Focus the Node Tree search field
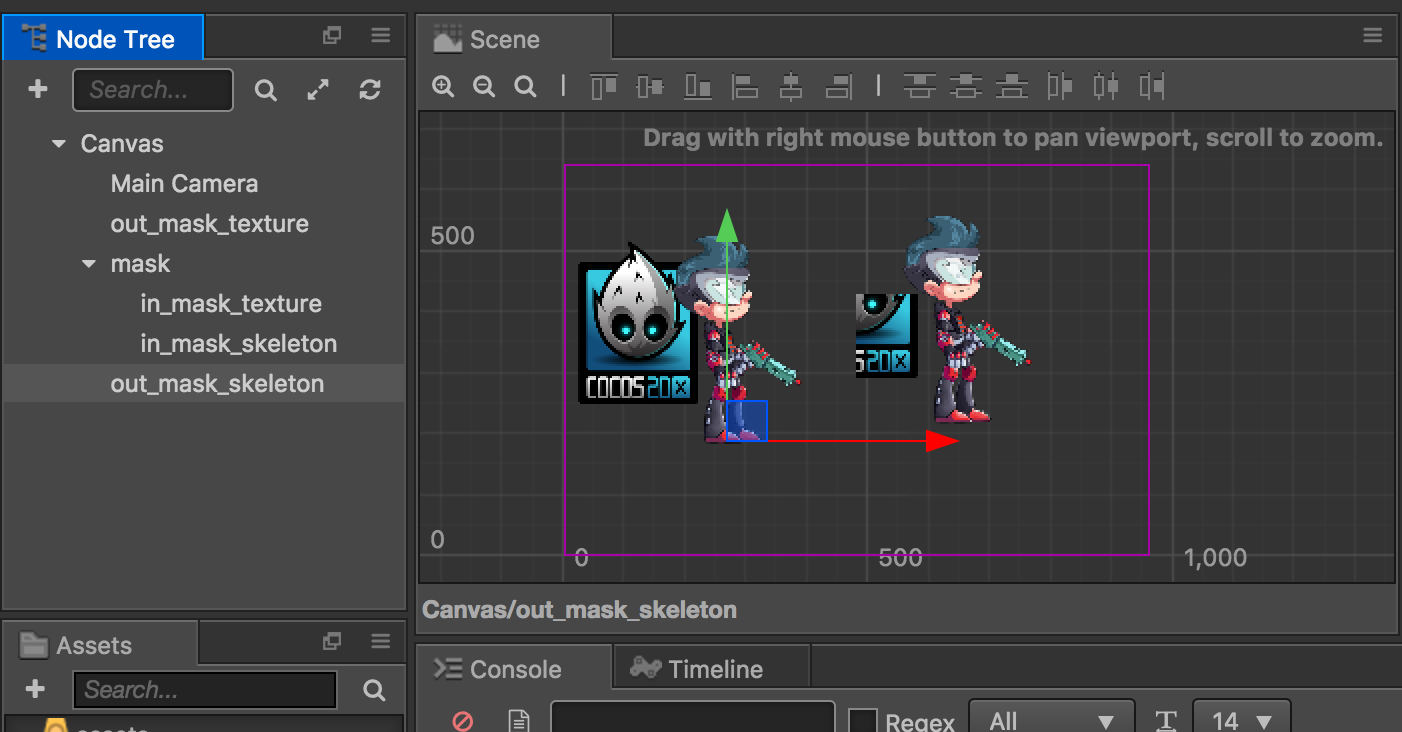This screenshot has height=732, width=1402. click(153, 90)
